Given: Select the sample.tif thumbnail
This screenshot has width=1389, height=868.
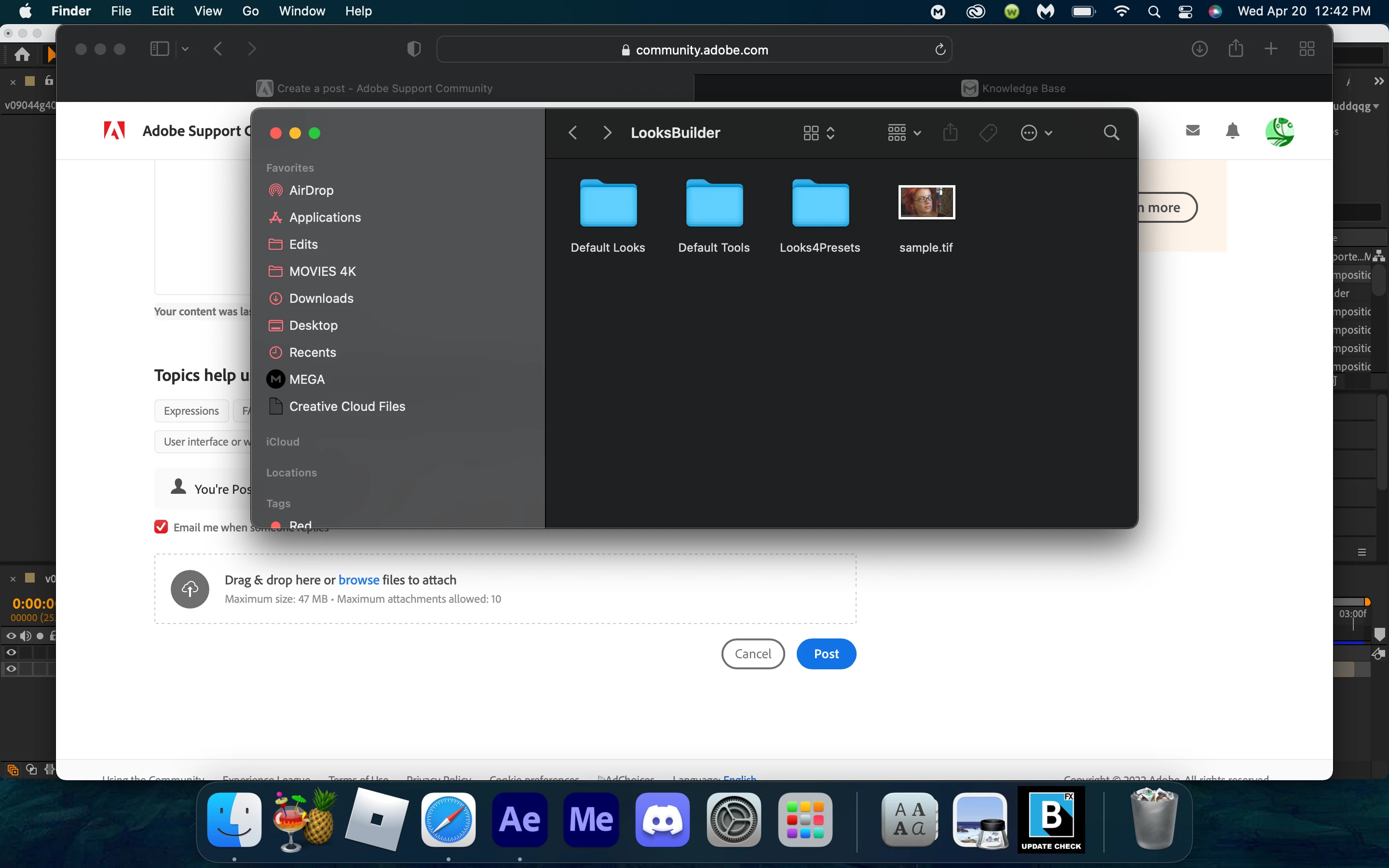Looking at the screenshot, I should [x=926, y=202].
